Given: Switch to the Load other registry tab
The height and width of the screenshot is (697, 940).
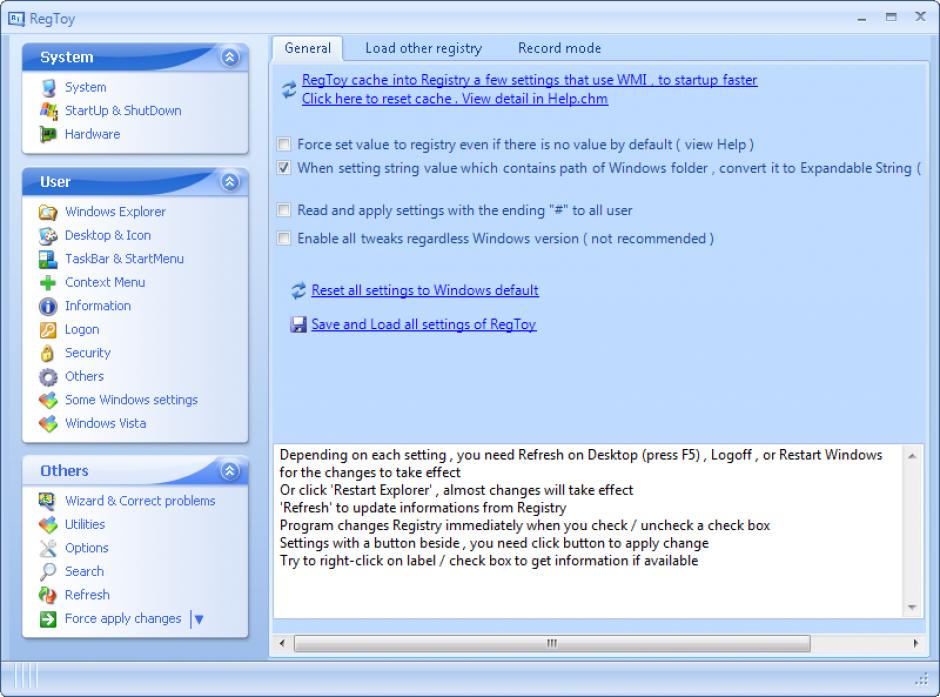Looking at the screenshot, I should click(423, 48).
